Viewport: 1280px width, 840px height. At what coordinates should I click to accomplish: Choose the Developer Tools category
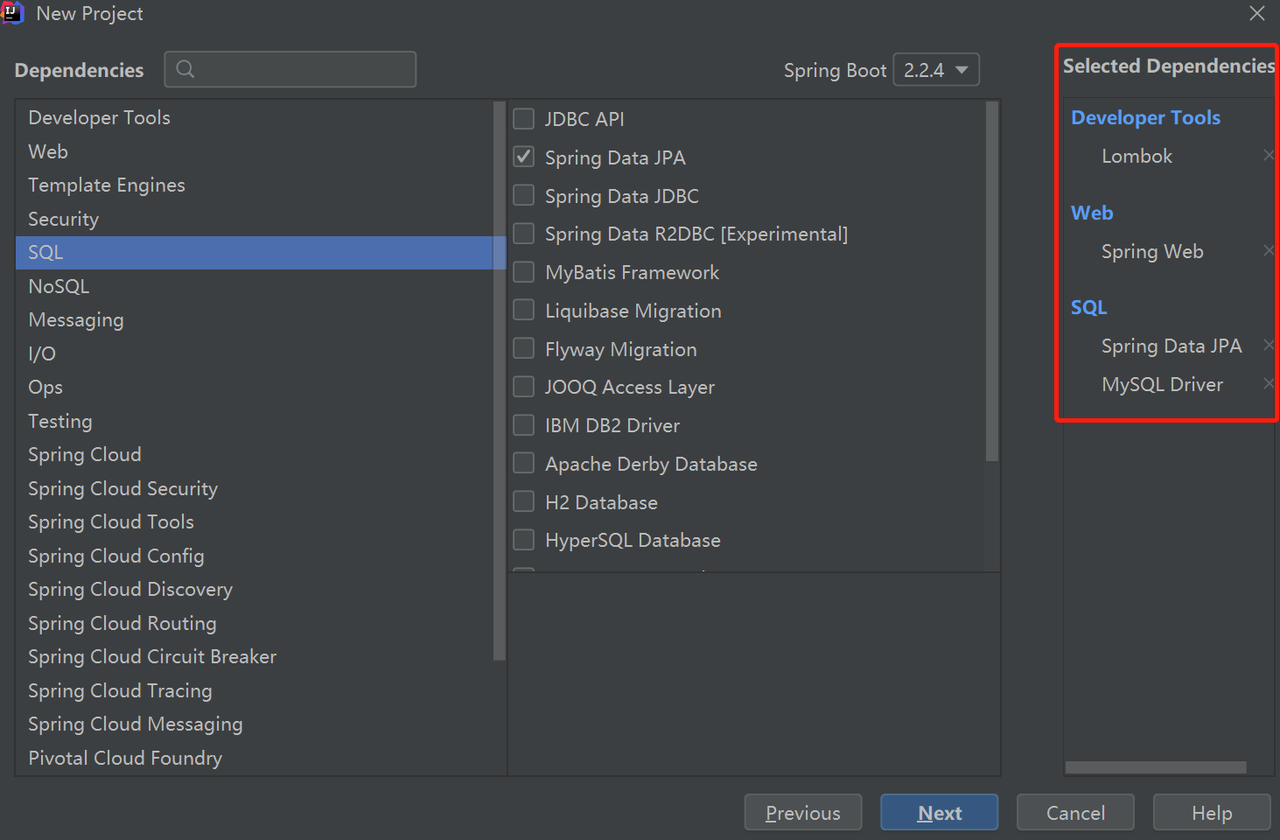pyautogui.click(x=99, y=118)
